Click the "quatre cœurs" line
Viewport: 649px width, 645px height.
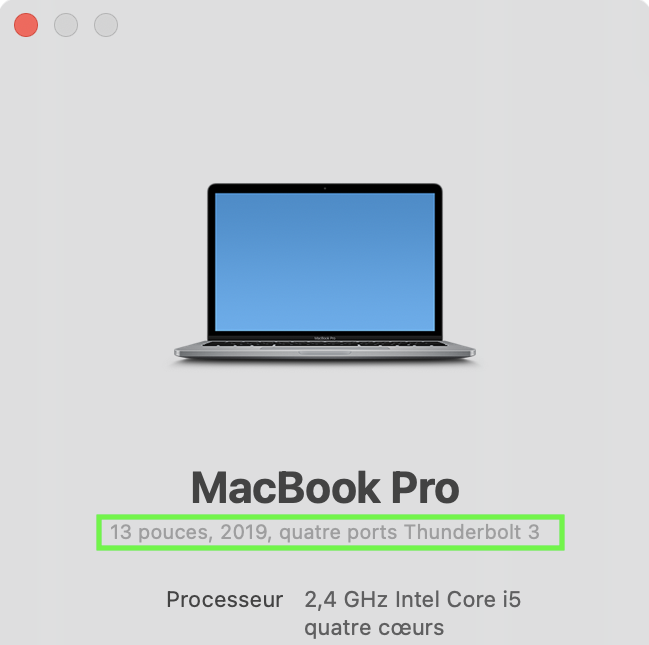click(x=374, y=628)
